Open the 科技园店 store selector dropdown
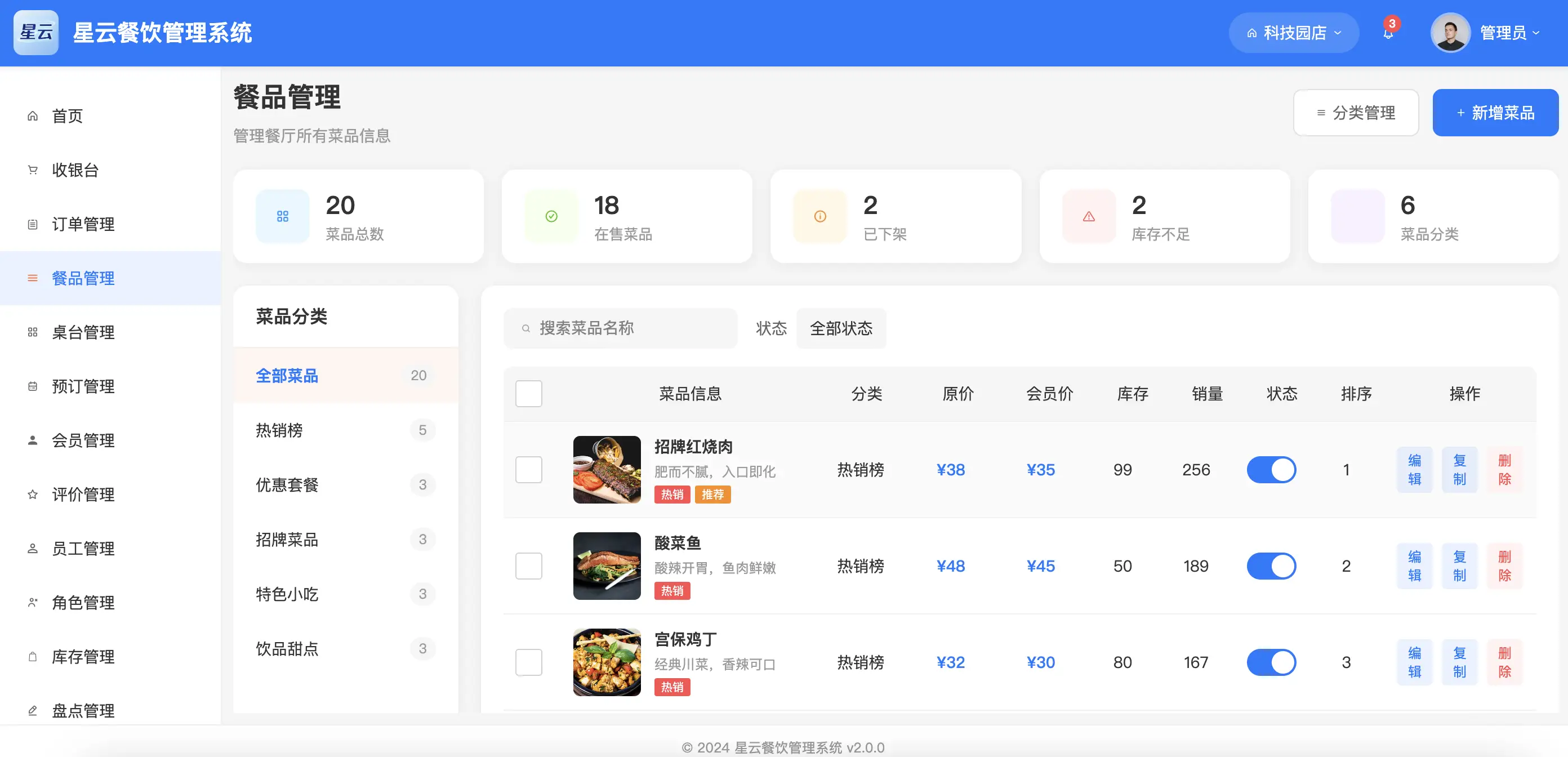 [1294, 33]
